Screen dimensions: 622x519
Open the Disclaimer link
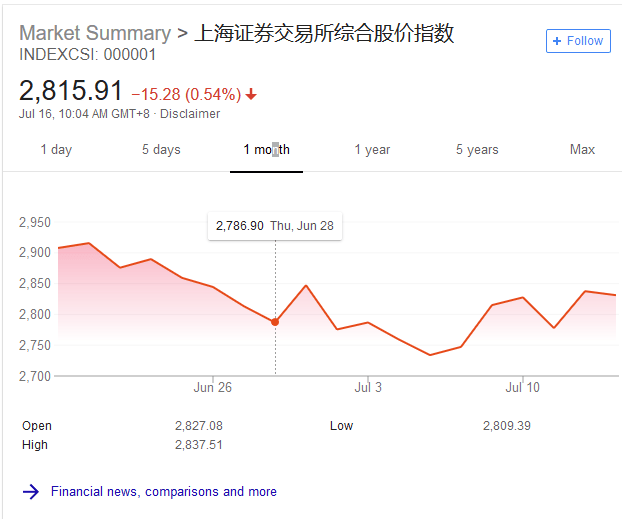click(190, 114)
